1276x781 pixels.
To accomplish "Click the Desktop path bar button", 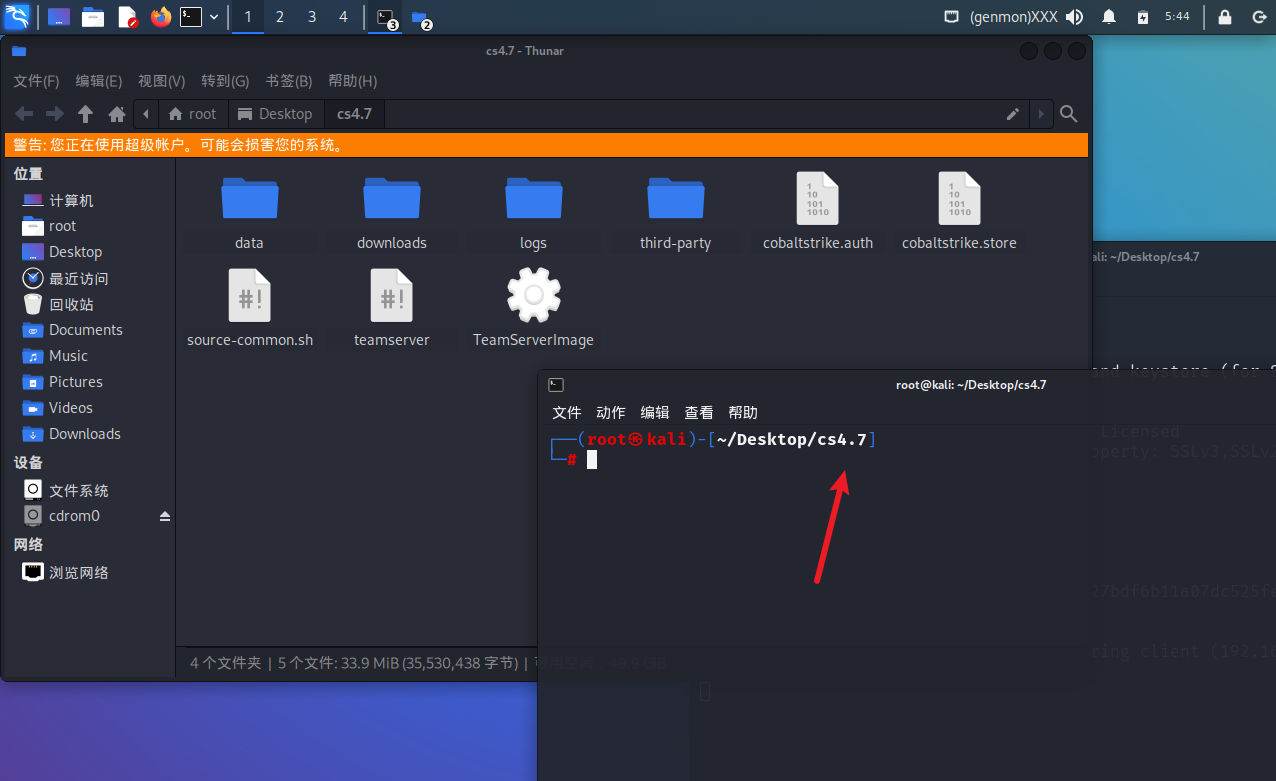I will (x=275, y=114).
